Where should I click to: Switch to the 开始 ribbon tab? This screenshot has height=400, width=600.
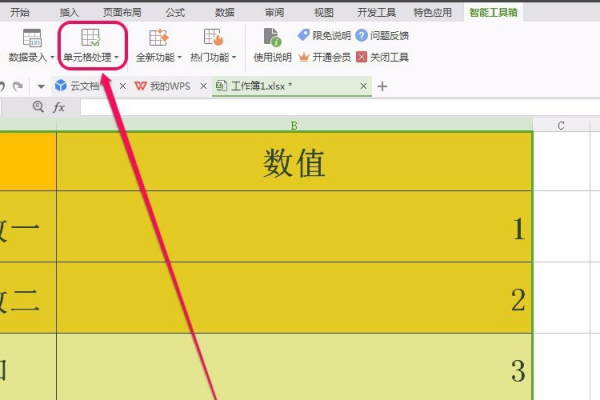click(20, 13)
